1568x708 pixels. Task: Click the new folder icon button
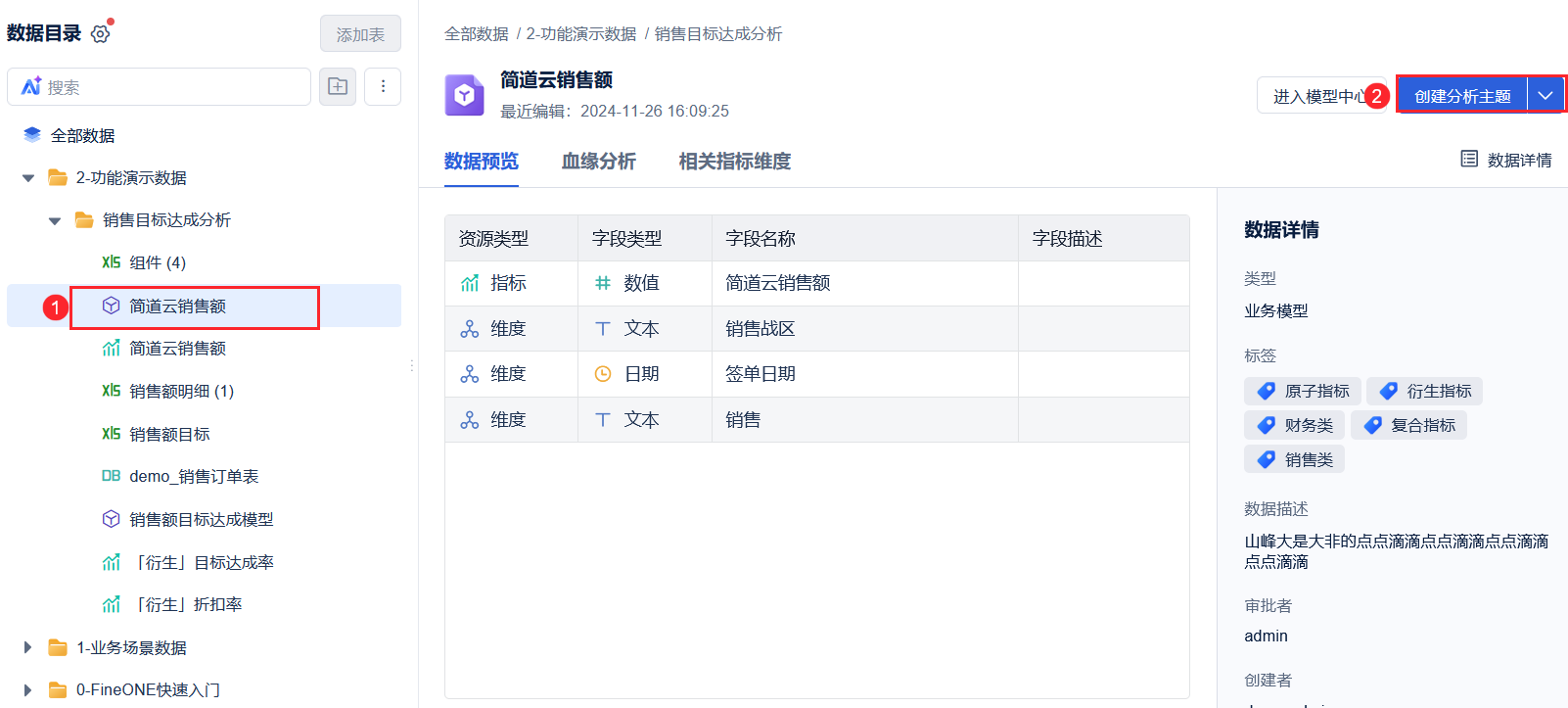coord(338,86)
